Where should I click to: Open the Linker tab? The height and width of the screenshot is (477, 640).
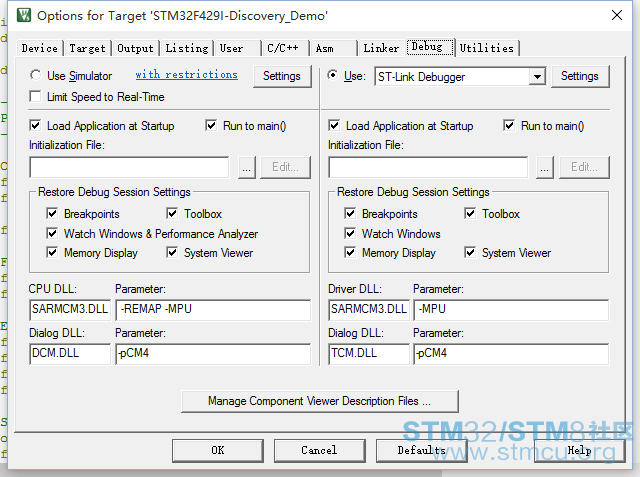[x=381, y=48]
